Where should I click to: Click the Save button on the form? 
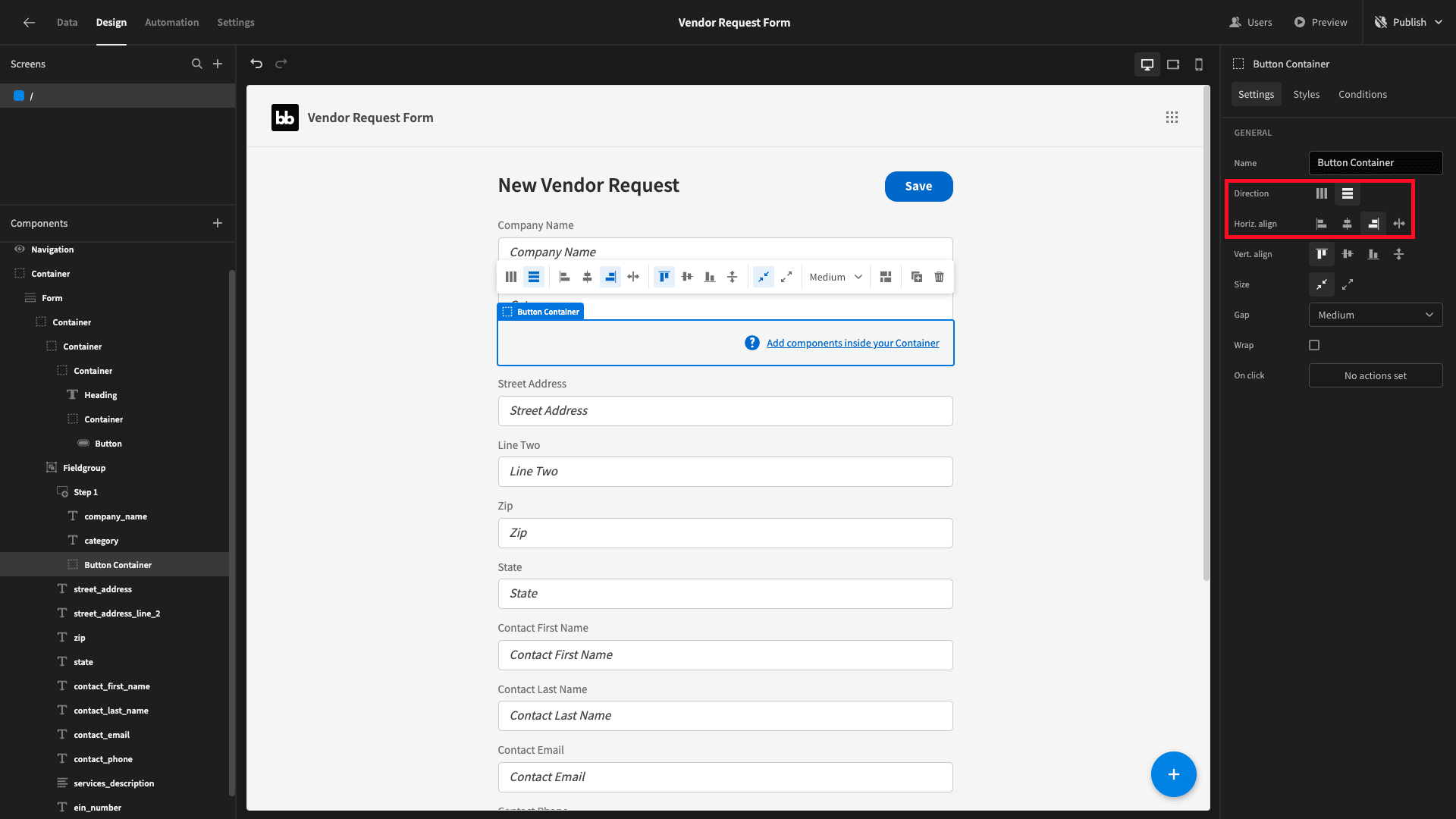[918, 186]
